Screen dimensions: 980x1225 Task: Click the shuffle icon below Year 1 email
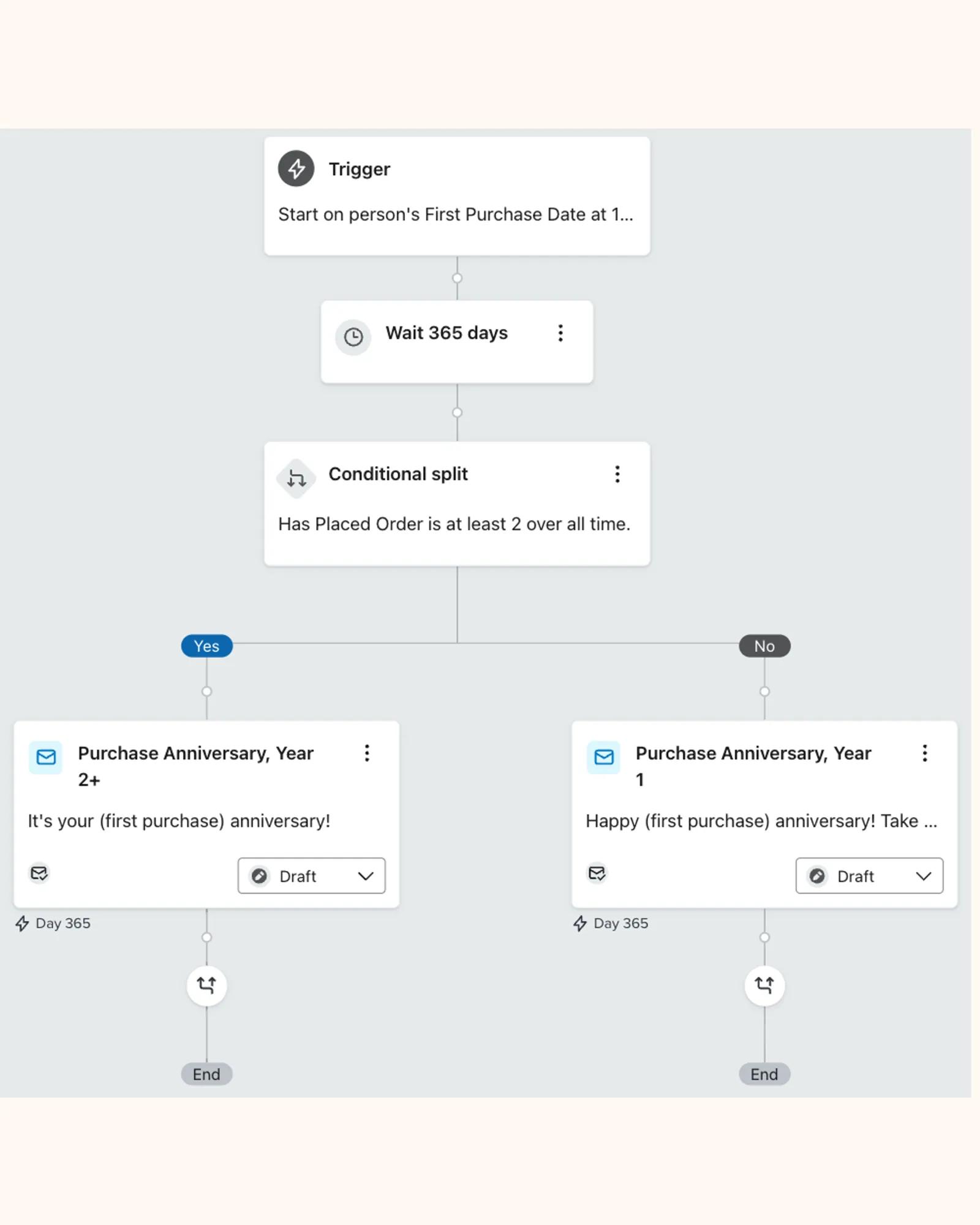click(764, 985)
